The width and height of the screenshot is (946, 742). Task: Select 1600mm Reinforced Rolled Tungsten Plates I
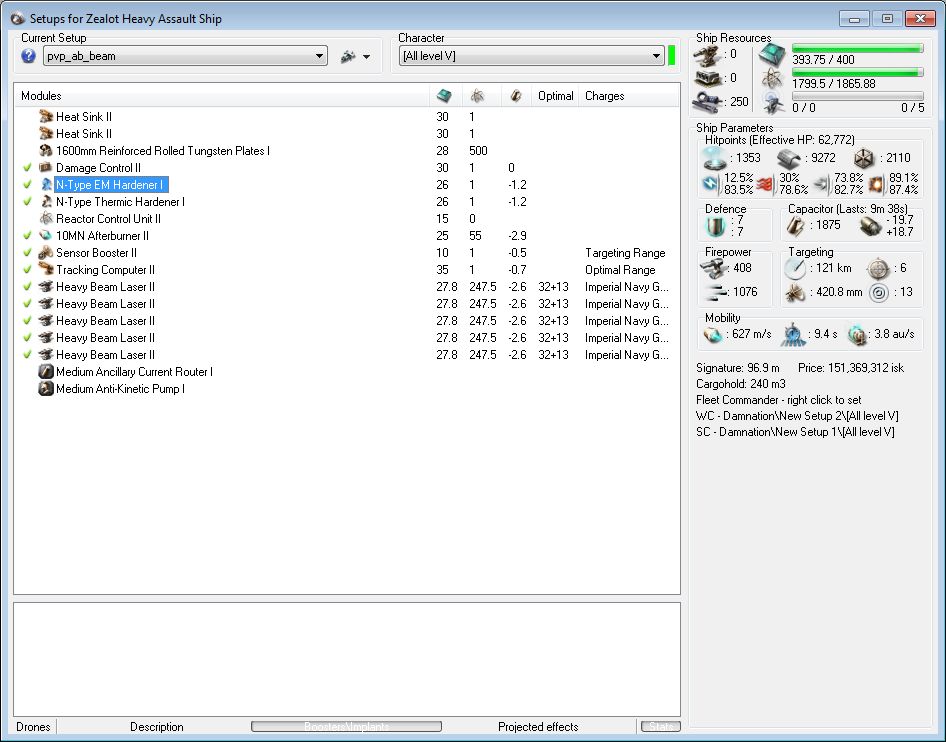pos(162,151)
